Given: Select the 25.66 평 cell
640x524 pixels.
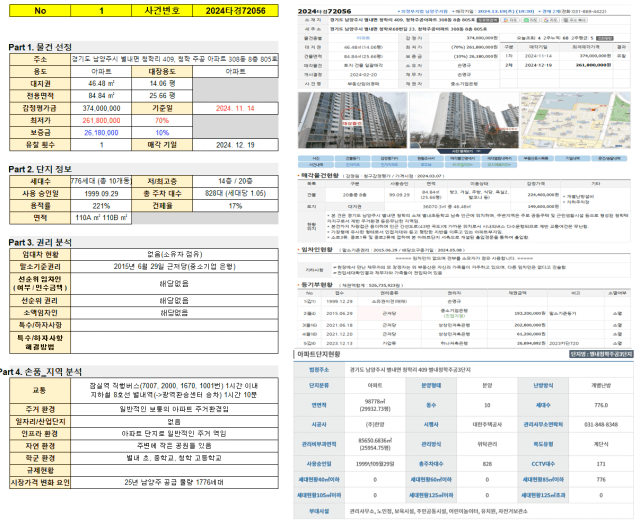Looking at the screenshot, I should 162,96.
